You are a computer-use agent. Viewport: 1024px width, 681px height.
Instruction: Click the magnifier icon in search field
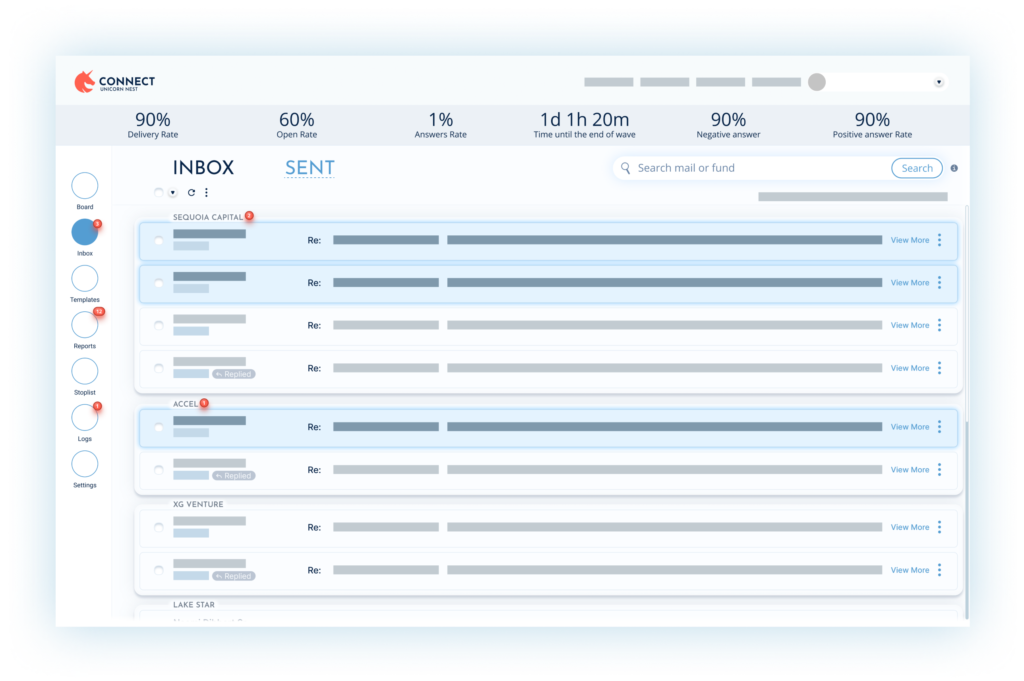[626, 168]
